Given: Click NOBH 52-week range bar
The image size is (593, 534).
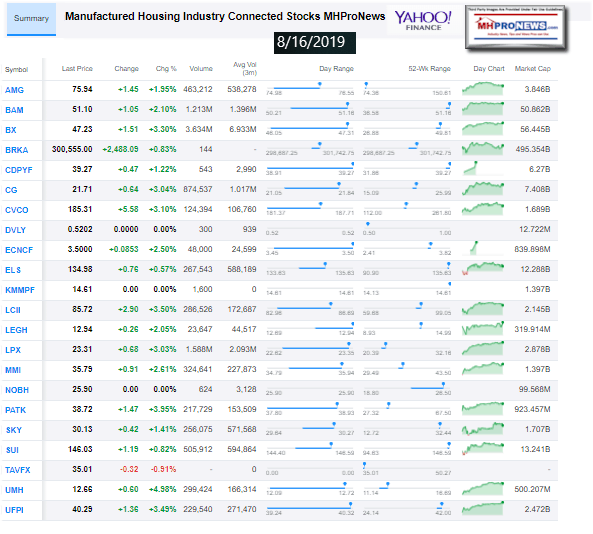Looking at the screenshot, I should (x=407, y=388).
